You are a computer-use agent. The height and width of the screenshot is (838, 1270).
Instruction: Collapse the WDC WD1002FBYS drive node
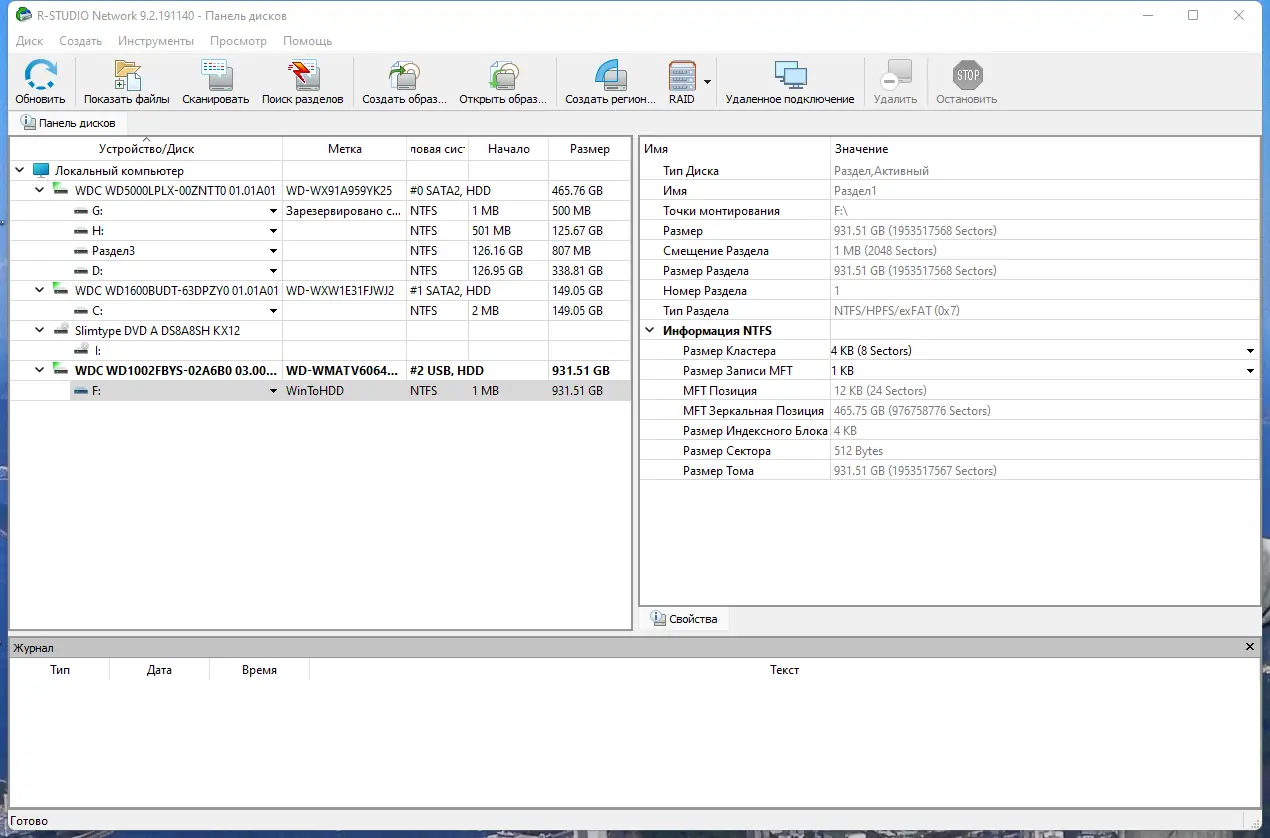[40, 371]
